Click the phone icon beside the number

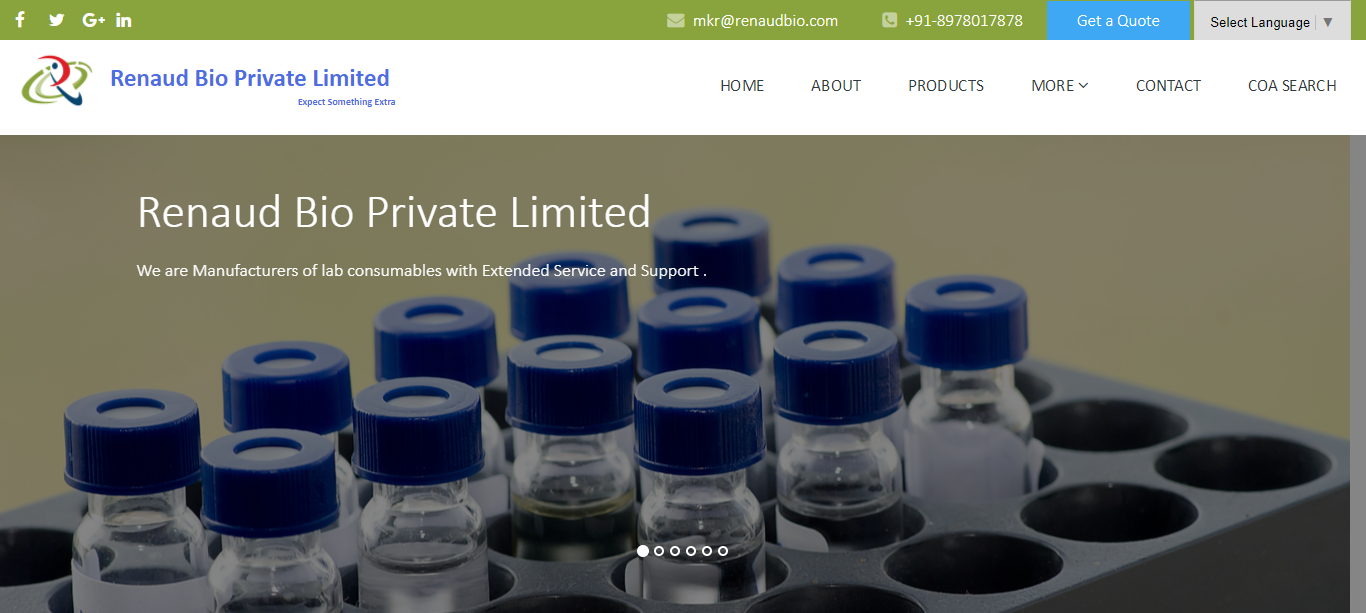point(889,20)
